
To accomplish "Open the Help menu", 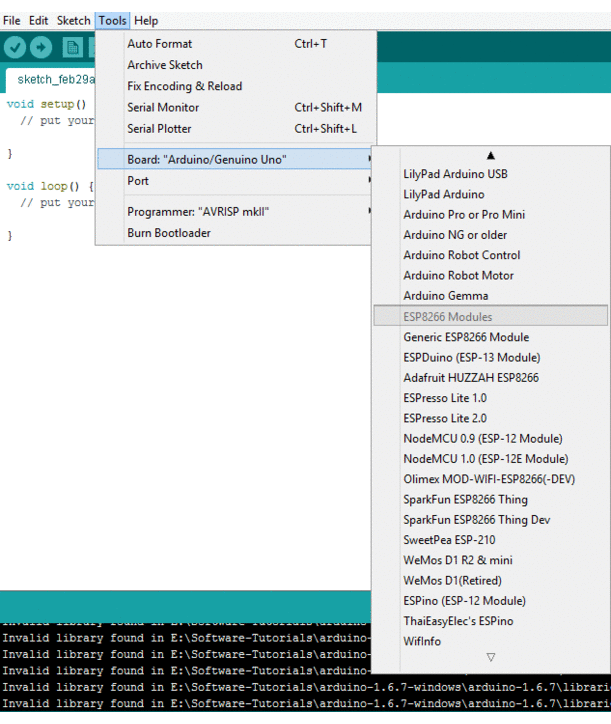I will coord(146,20).
